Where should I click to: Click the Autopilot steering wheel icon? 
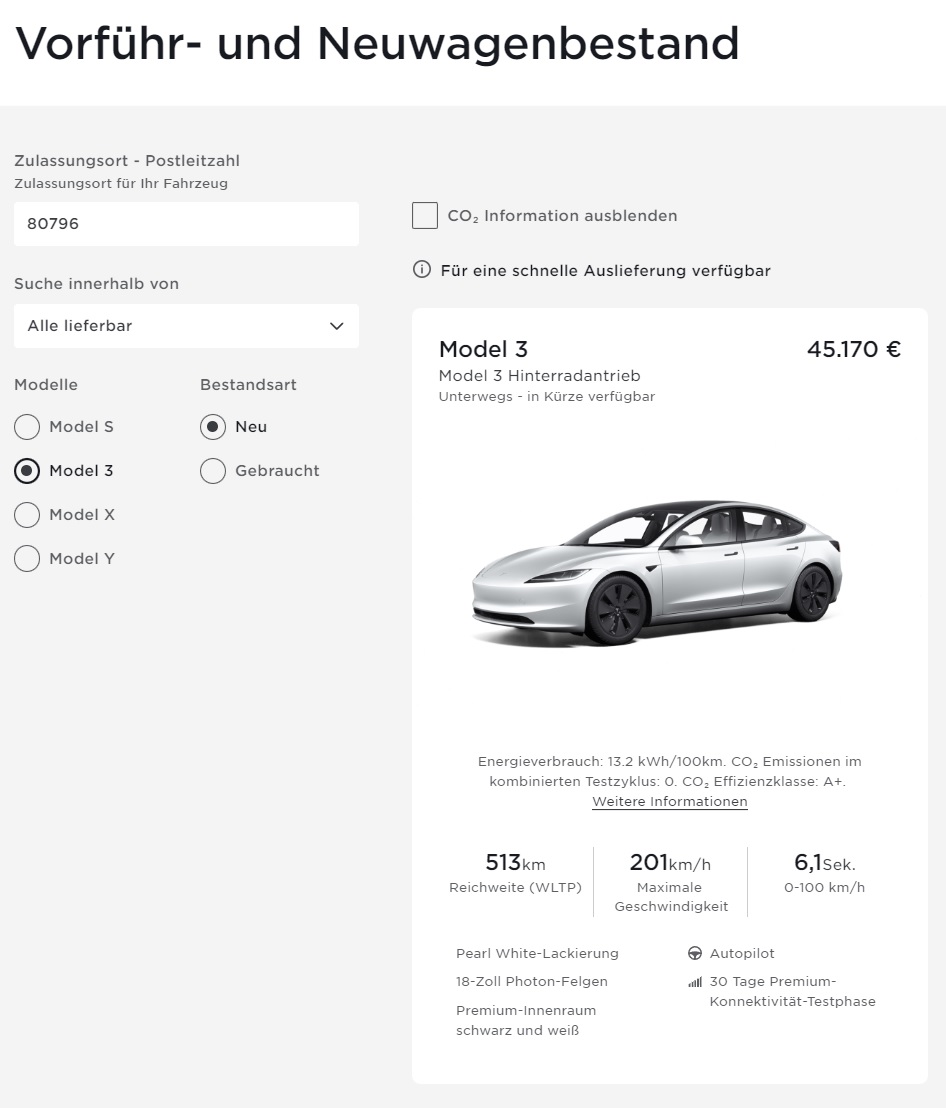(x=694, y=953)
